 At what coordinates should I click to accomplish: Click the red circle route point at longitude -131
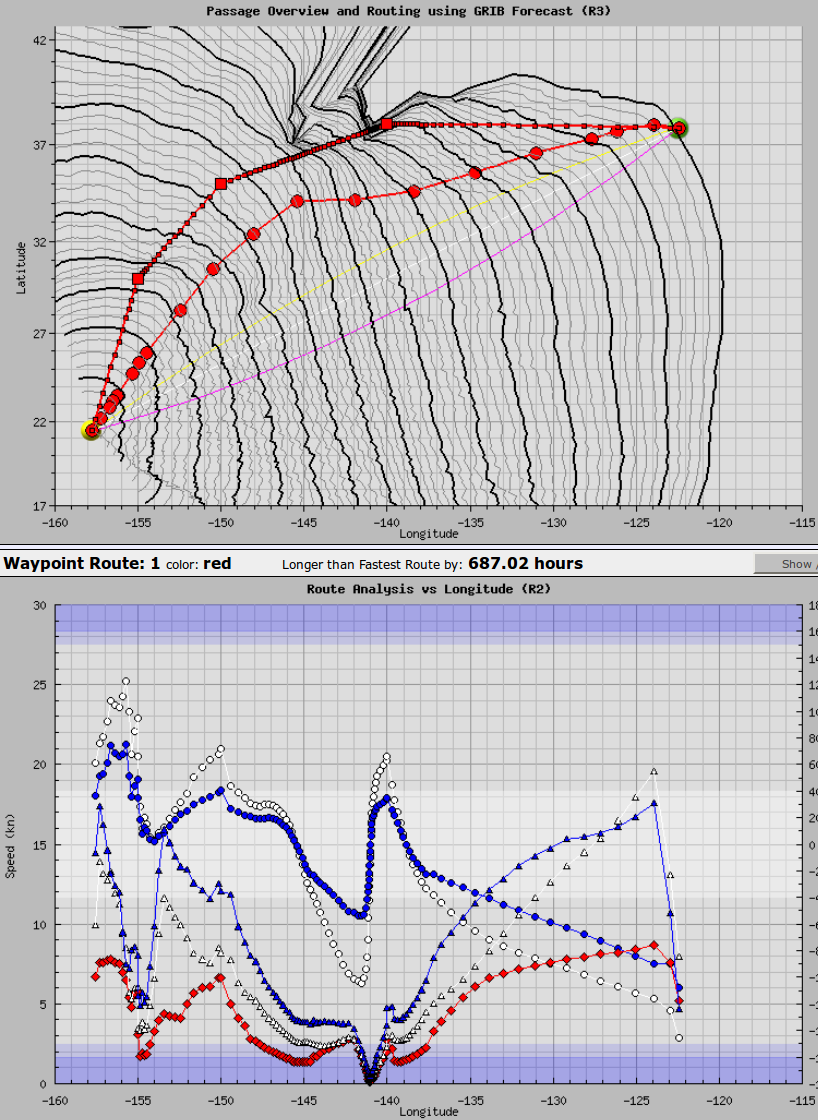(x=536, y=153)
